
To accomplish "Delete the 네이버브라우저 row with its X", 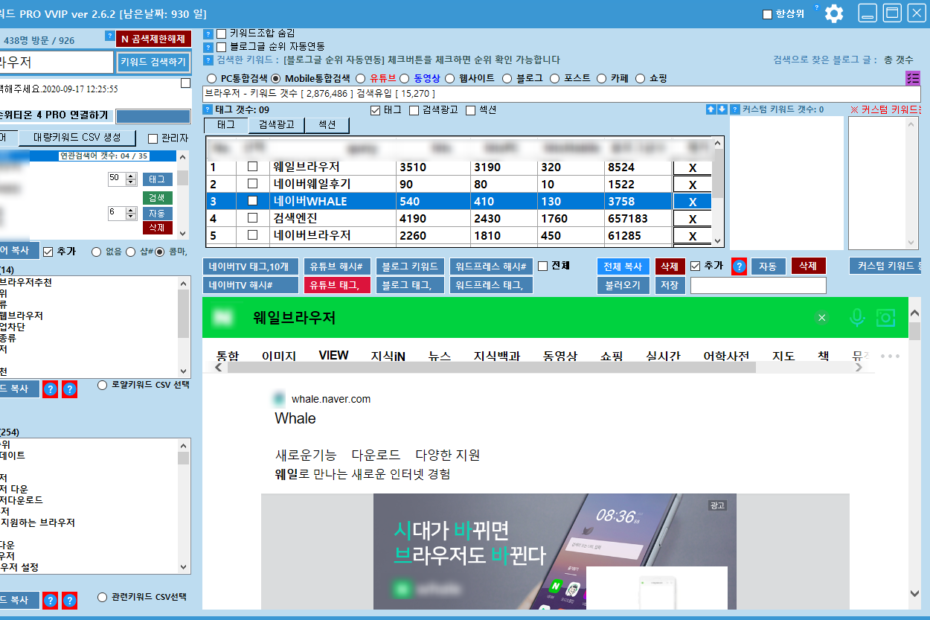I will pyautogui.click(x=692, y=236).
